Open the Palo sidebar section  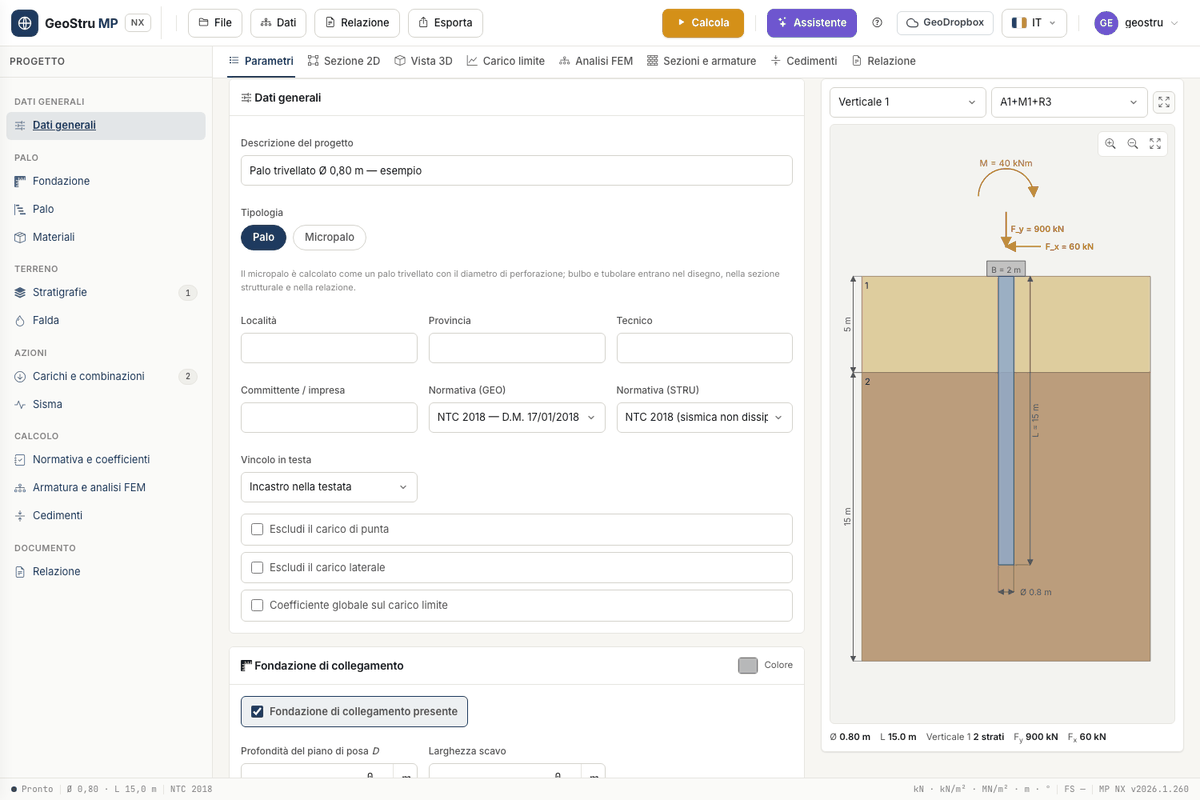106,209
